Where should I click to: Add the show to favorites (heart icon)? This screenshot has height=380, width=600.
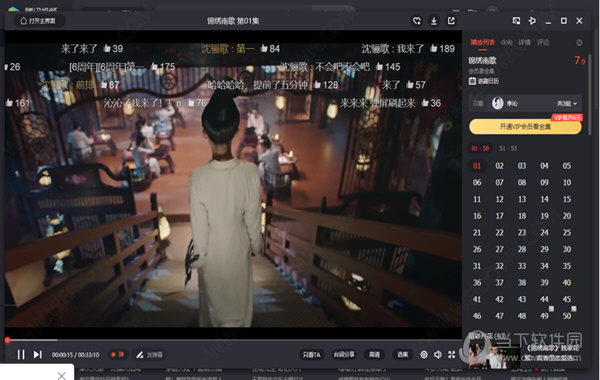click(x=417, y=21)
